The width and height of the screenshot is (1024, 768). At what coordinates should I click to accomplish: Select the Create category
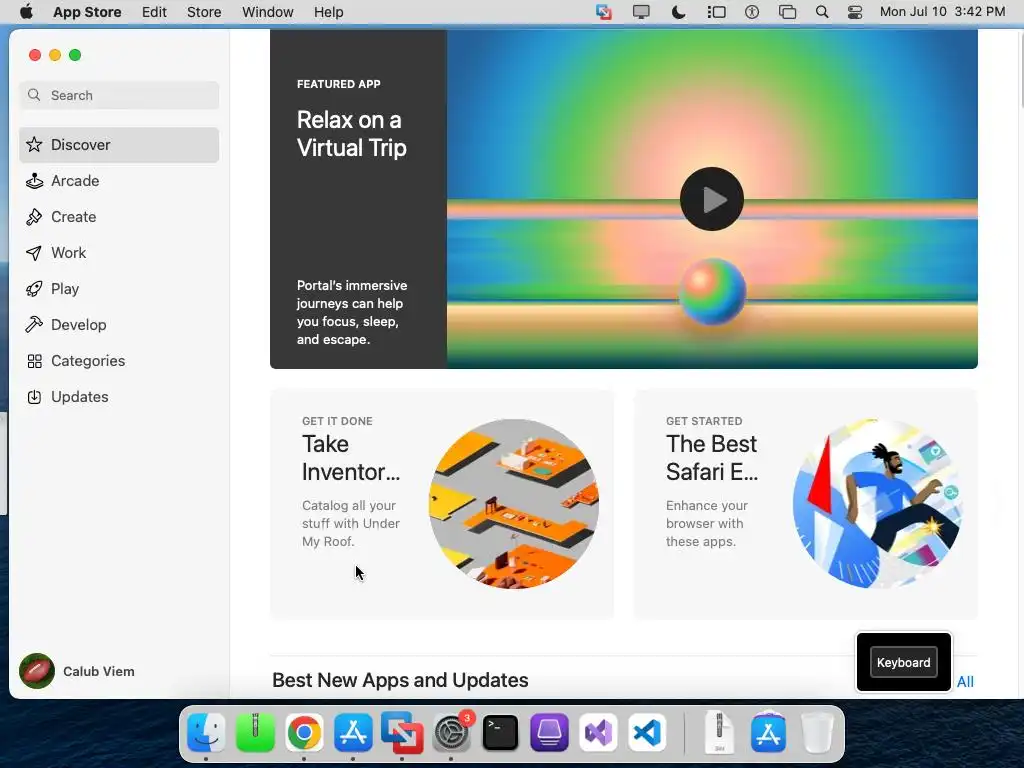[x=119, y=217]
